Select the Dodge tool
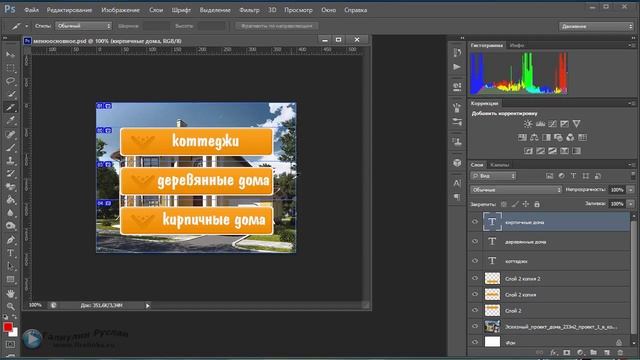This screenshot has height=360, width=640. [10, 226]
